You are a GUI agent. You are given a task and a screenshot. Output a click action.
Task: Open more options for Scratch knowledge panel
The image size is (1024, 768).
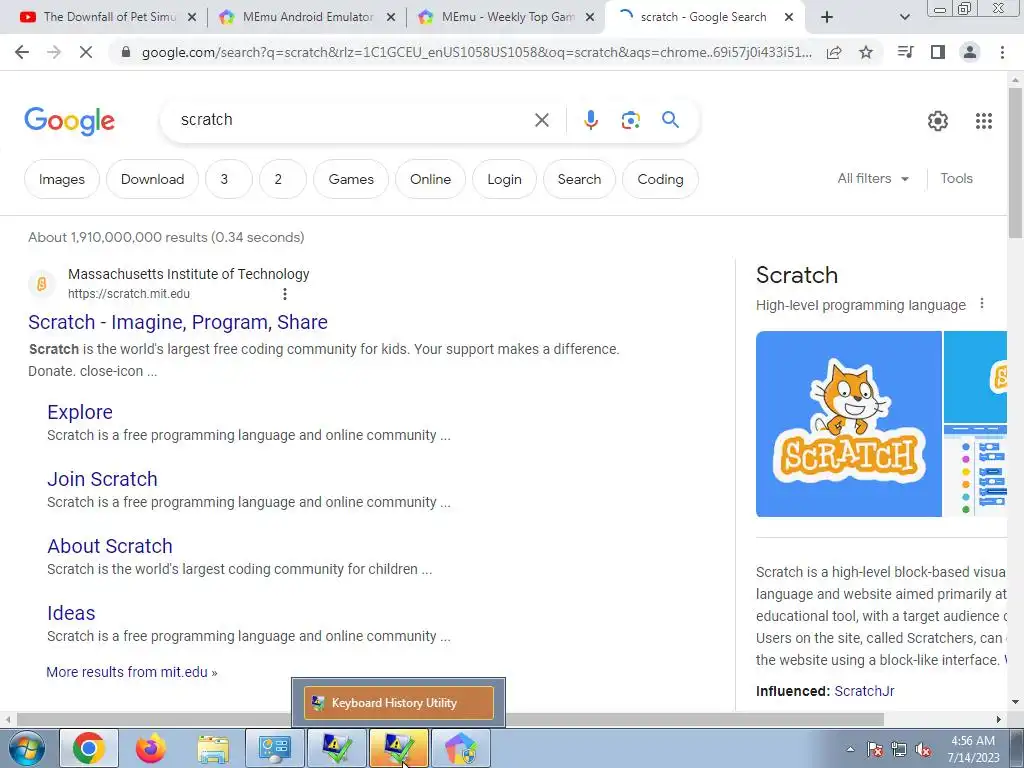pos(982,304)
